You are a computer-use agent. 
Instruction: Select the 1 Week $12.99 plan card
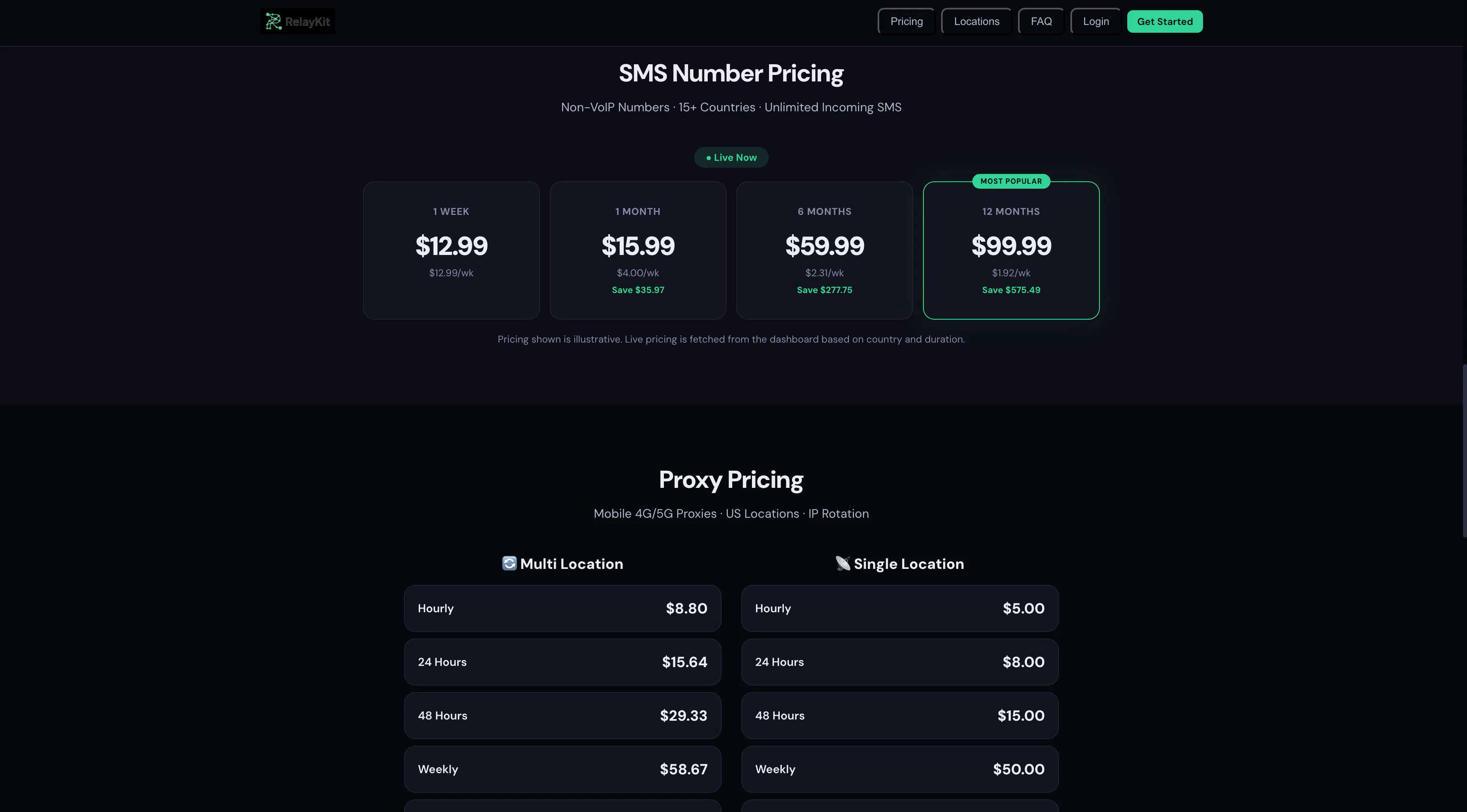(451, 250)
